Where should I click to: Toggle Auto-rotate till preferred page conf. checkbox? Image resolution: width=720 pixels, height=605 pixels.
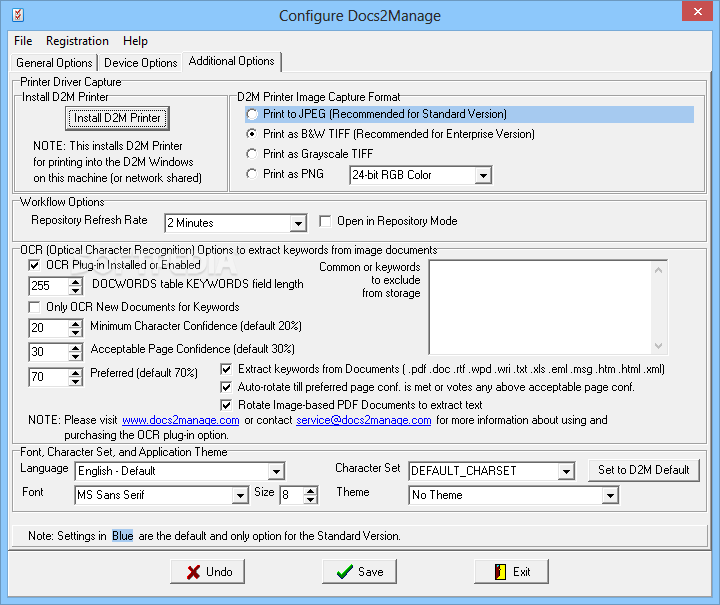click(226, 387)
